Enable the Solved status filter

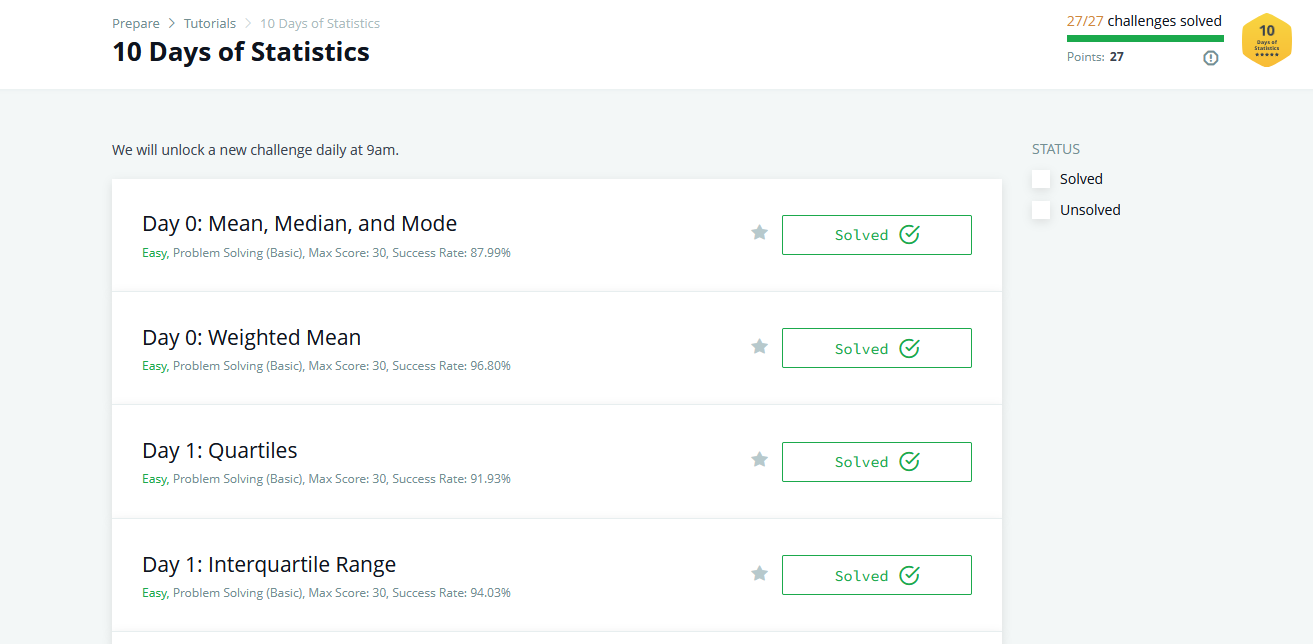[x=1040, y=178]
